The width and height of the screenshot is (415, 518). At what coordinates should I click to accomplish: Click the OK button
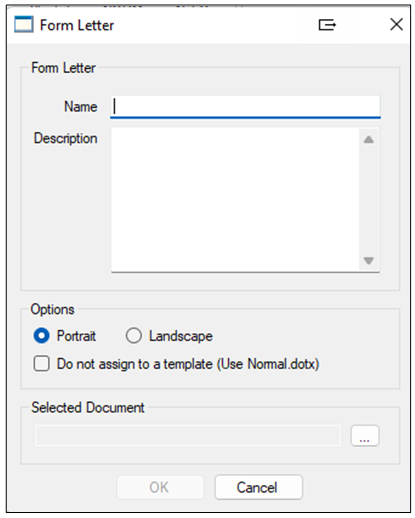pyautogui.click(x=160, y=487)
